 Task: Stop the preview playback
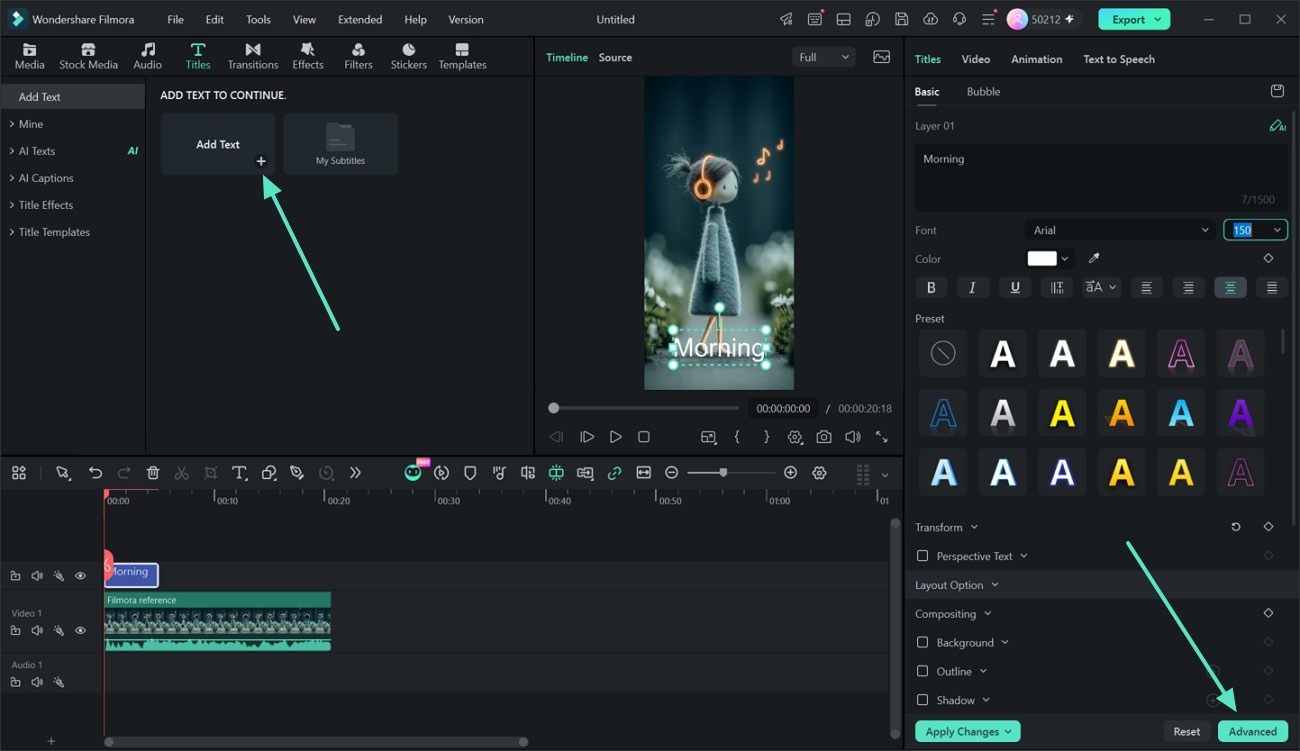point(644,437)
